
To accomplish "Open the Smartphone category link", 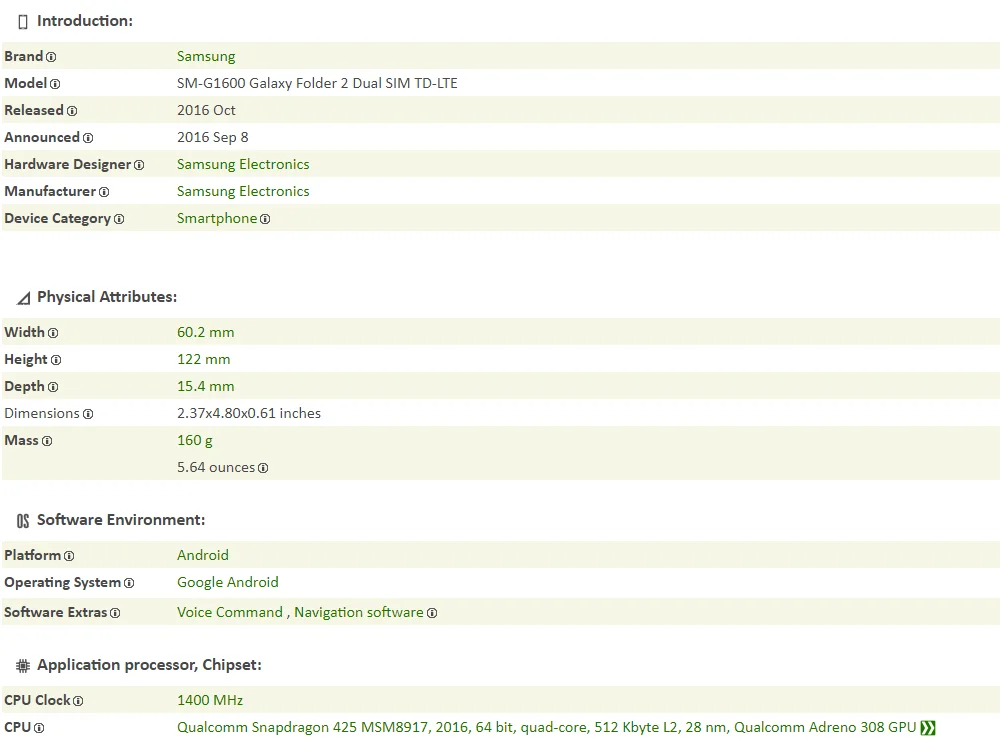I will coord(217,218).
